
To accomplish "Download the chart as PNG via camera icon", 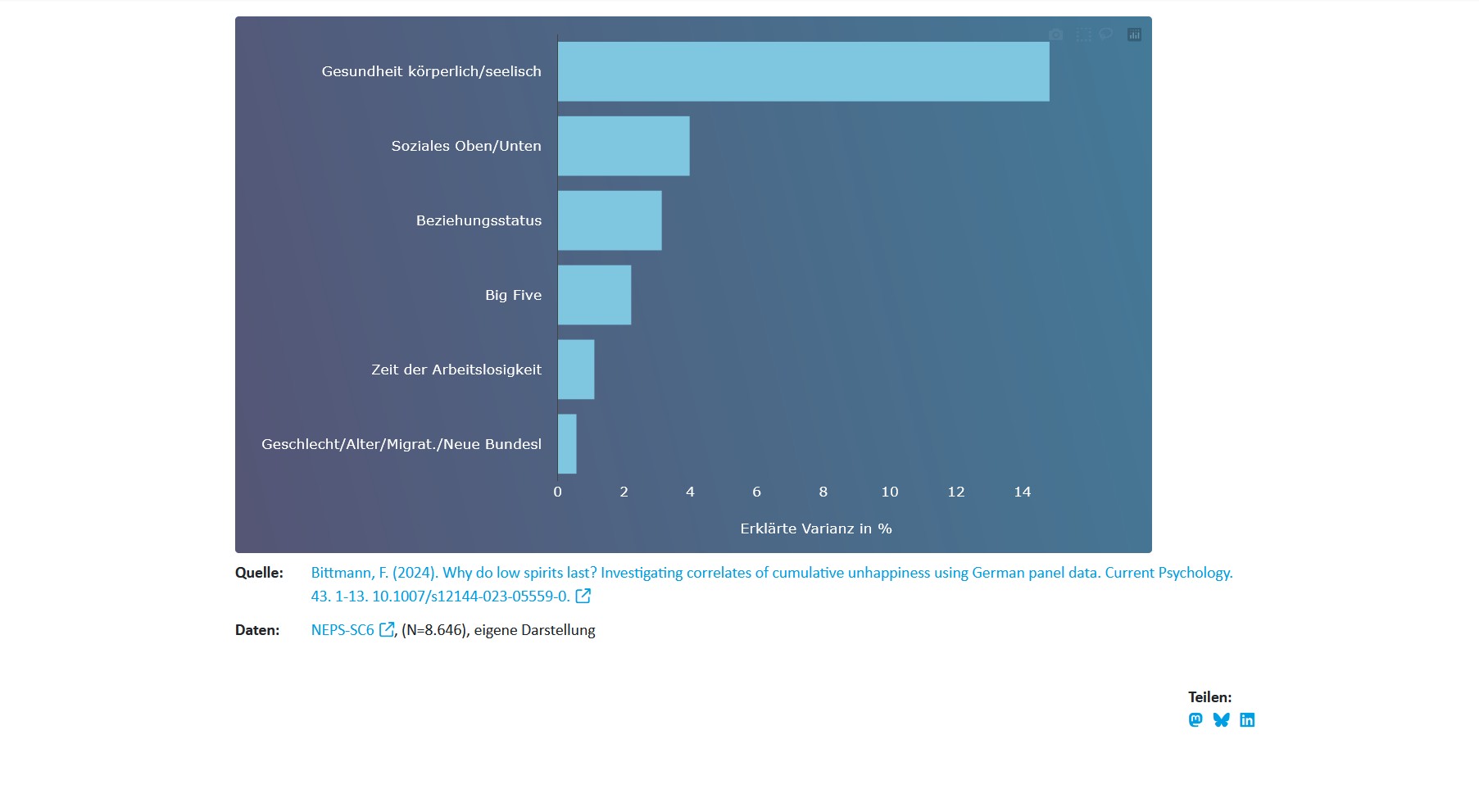I will point(1056,34).
